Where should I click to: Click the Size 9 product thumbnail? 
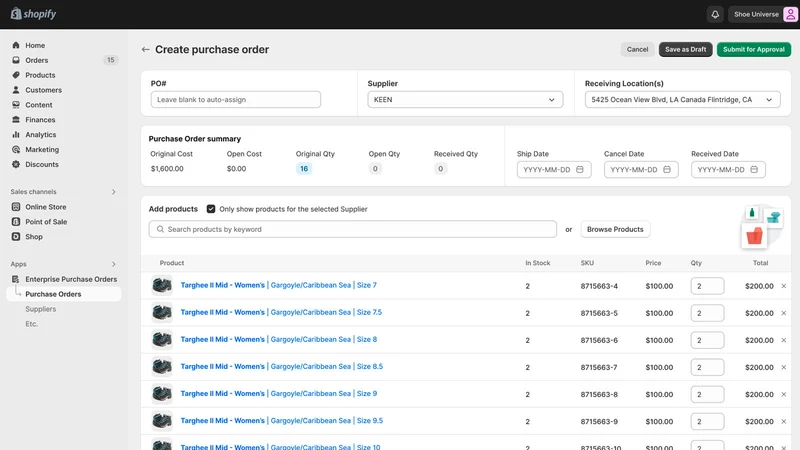click(162, 393)
